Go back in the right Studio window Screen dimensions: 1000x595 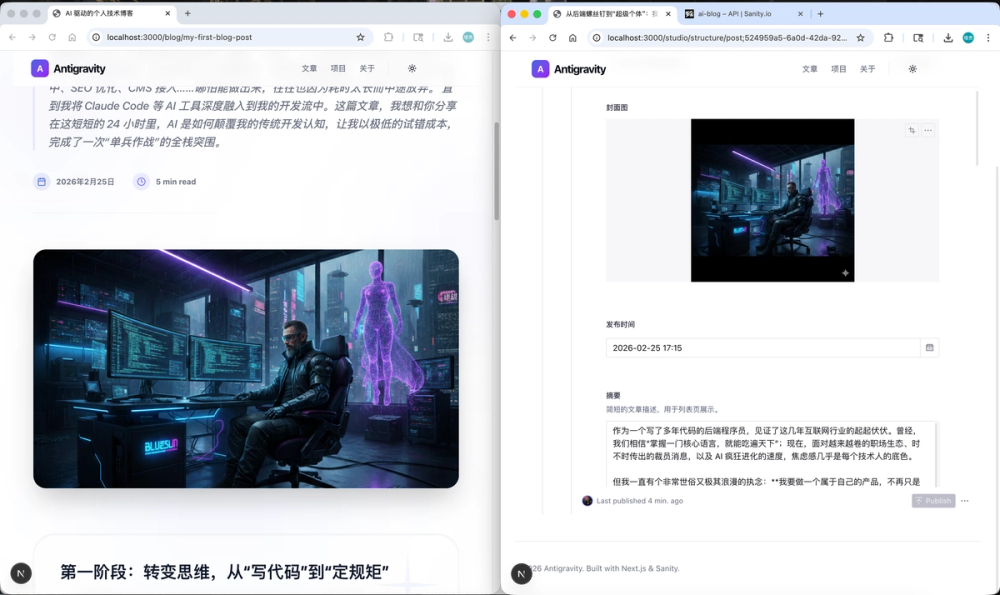513,38
